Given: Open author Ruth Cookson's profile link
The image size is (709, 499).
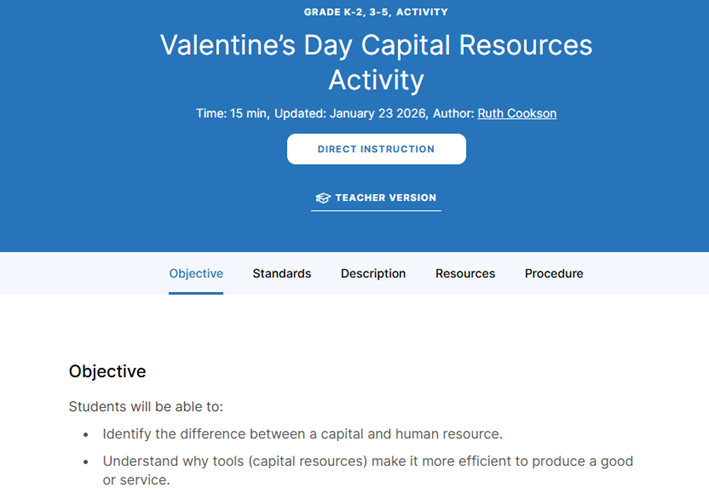Looking at the screenshot, I should point(516,114).
